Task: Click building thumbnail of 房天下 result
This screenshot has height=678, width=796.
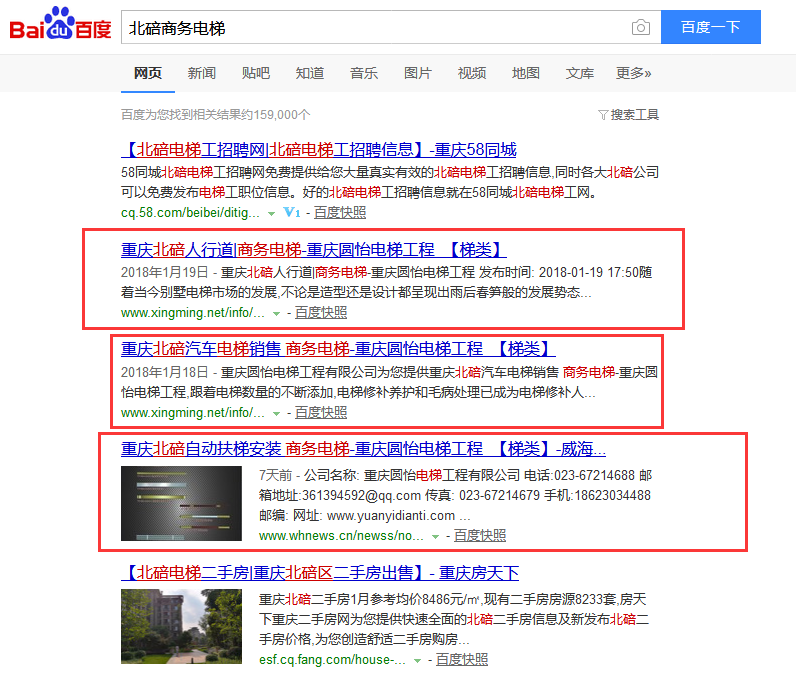Action: point(181,626)
